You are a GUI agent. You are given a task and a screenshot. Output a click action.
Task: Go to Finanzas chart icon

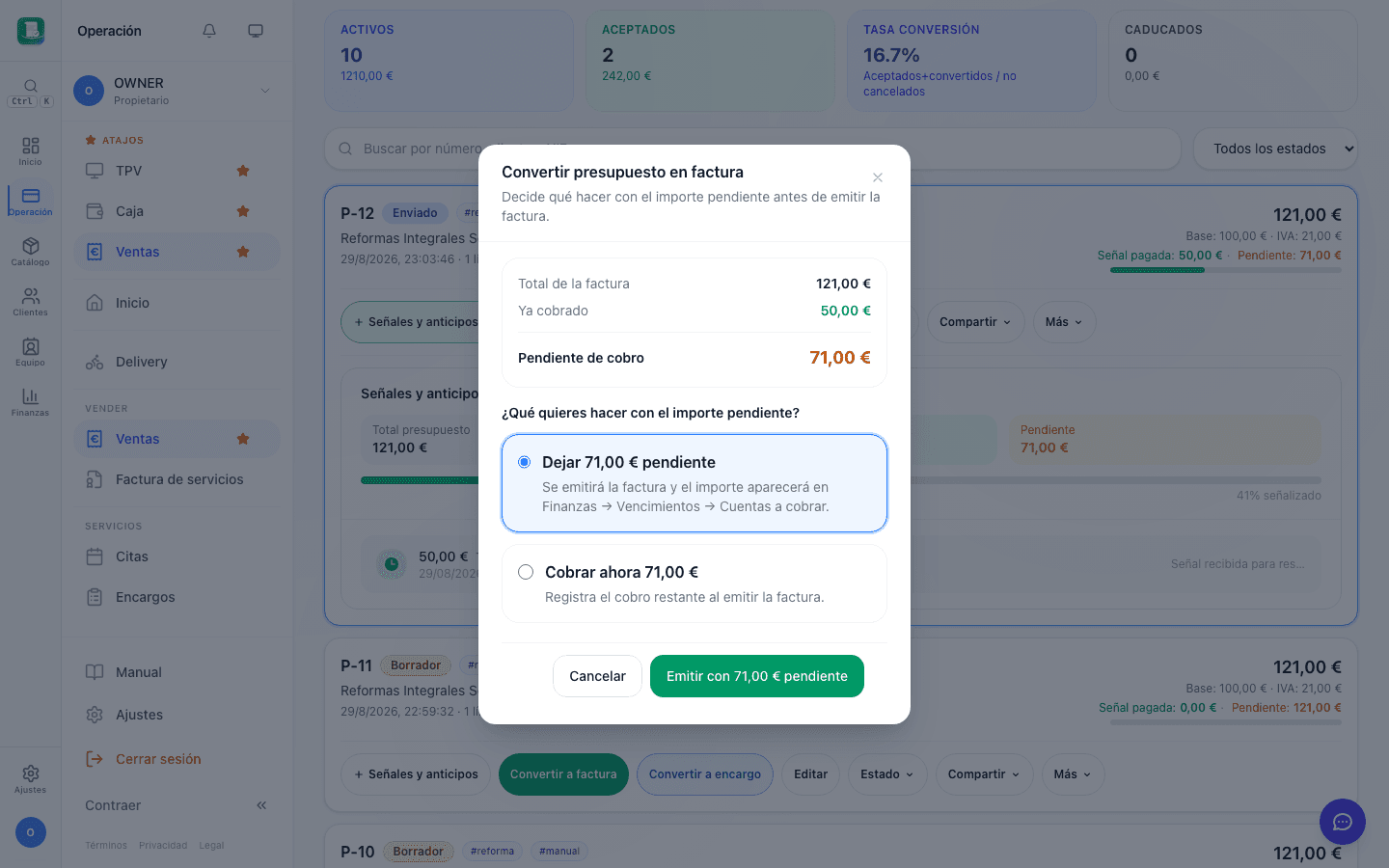[31, 402]
